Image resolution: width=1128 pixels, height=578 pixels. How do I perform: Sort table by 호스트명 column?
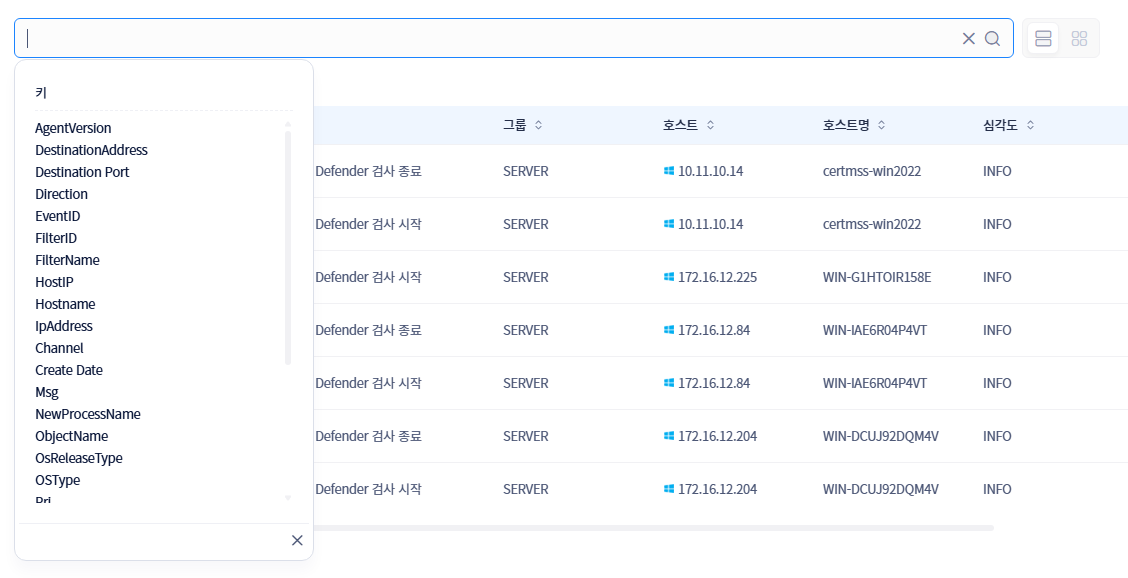[881, 125]
